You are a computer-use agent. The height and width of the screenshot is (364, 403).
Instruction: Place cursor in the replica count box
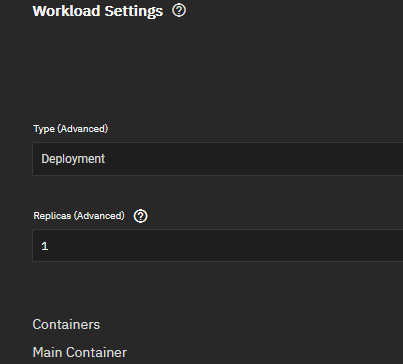(x=218, y=246)
